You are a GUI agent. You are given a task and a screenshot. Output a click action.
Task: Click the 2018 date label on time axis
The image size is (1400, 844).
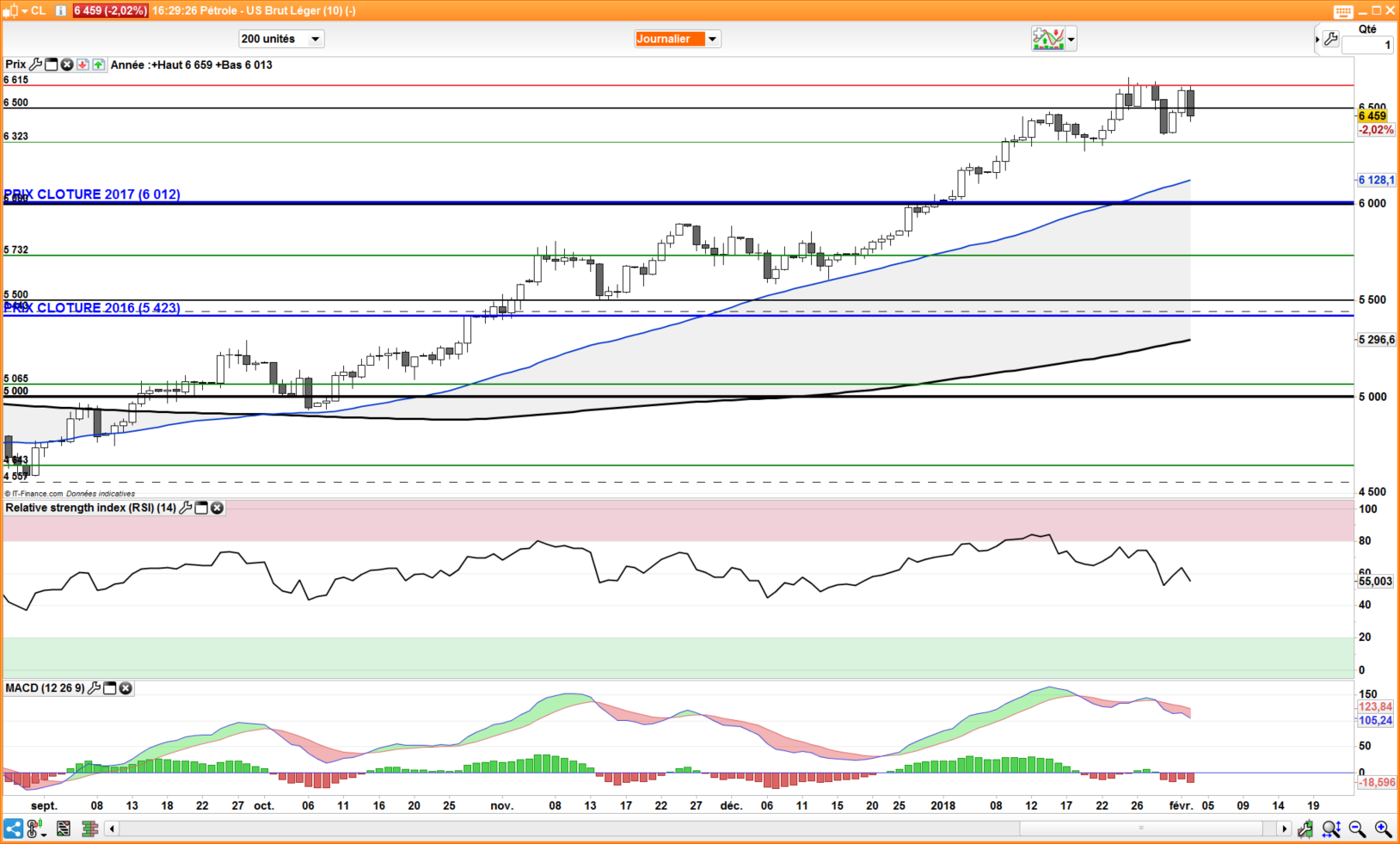[943, 806]
